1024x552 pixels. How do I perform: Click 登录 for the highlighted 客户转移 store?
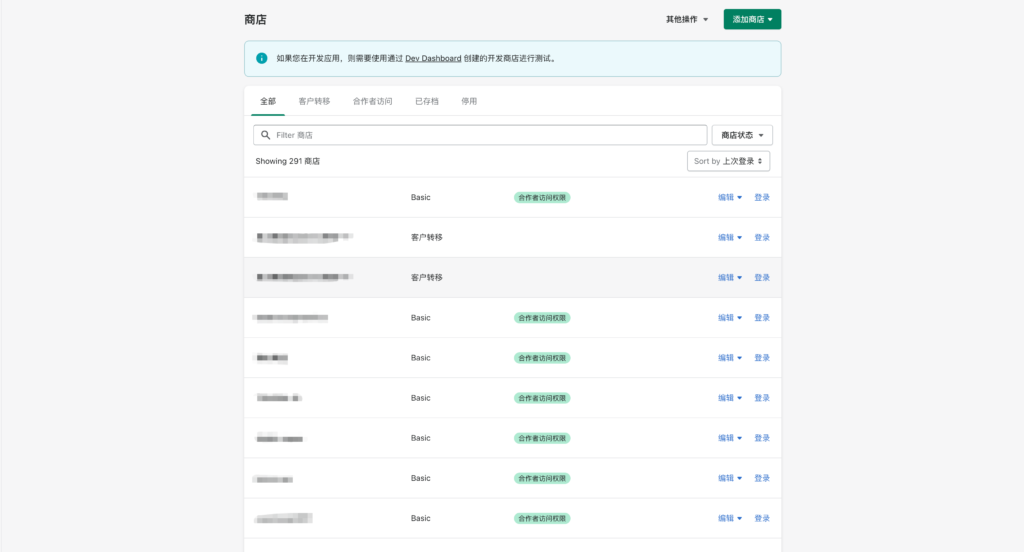coord(761,278)
